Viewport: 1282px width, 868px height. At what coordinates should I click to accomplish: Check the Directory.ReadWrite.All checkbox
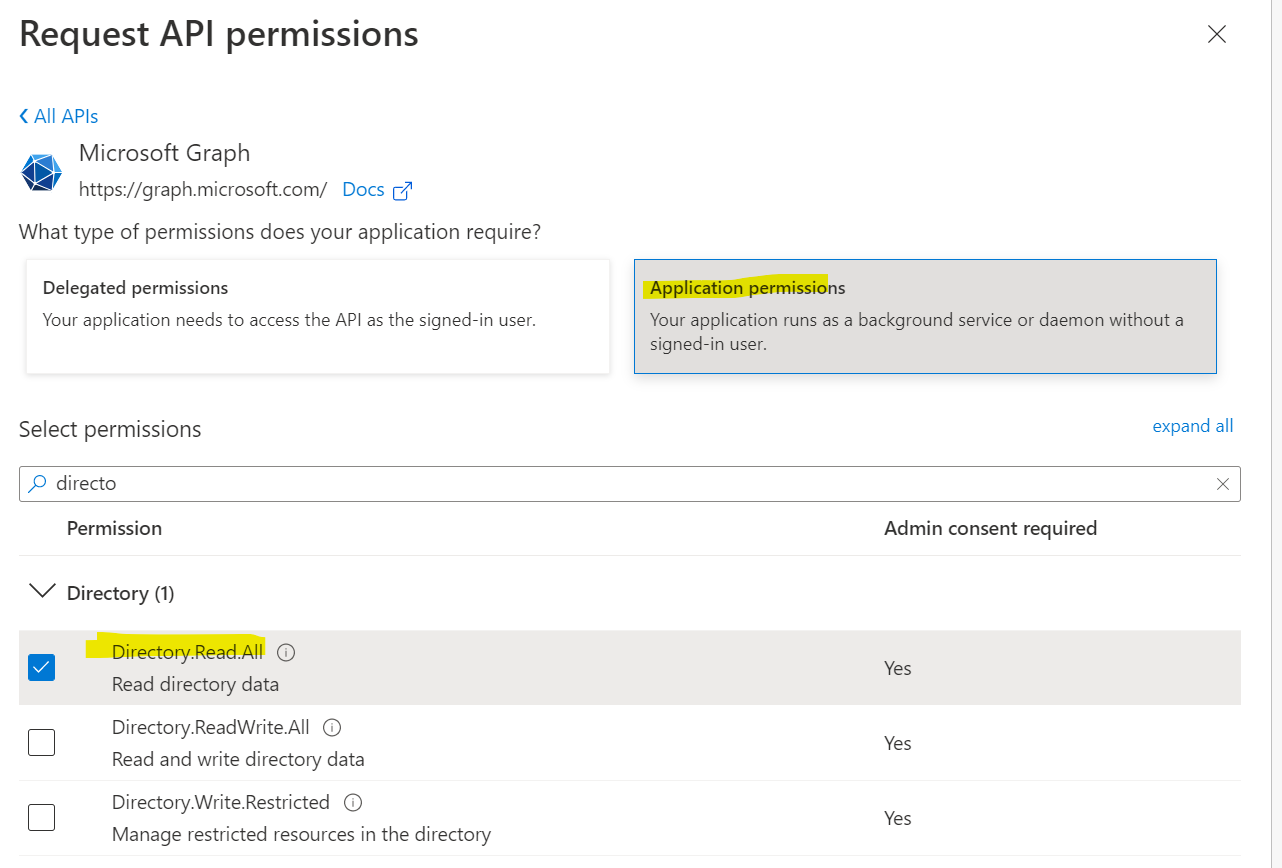click(x=42, y=742)
